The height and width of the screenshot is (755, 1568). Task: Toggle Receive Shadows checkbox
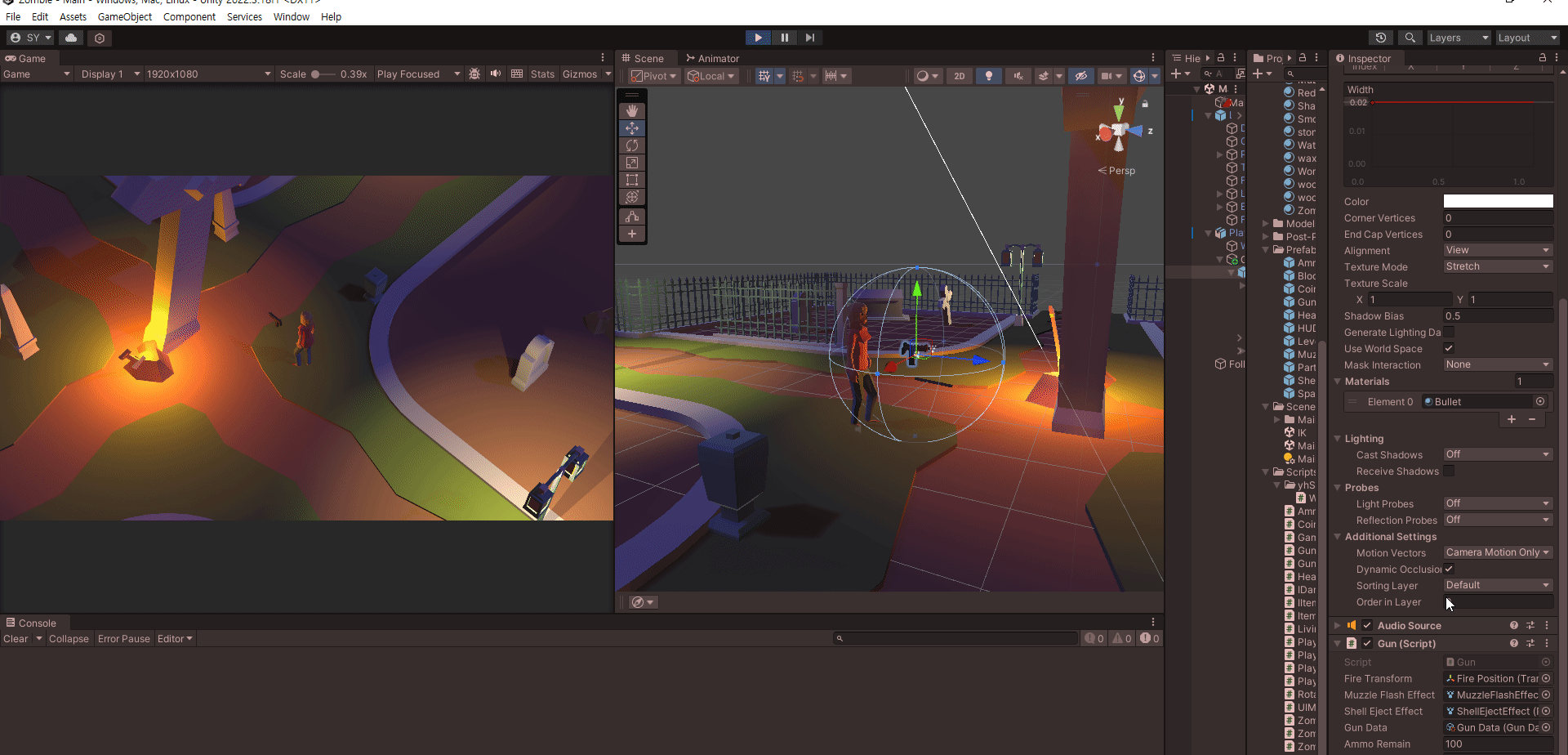click(1449, 471)
